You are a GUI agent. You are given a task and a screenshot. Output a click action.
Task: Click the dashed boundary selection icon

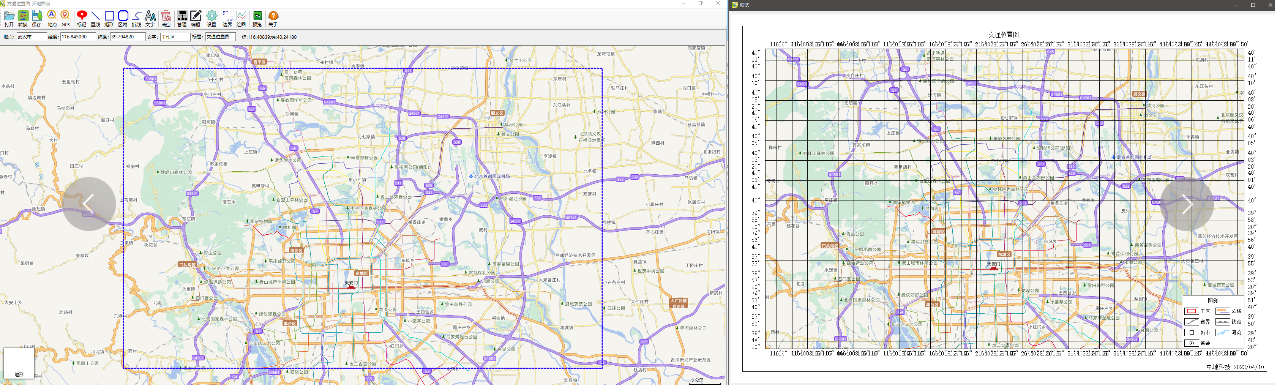coord(227,16)
